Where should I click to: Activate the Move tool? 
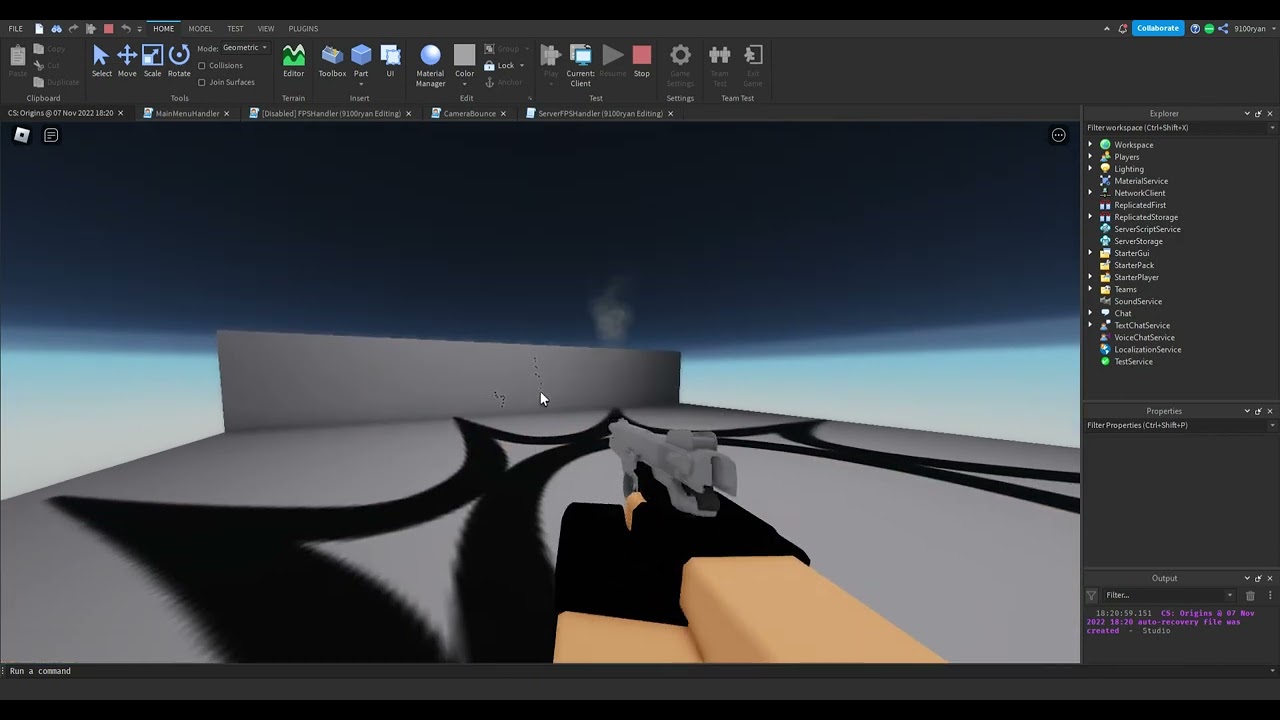click(x=127, y=61)
